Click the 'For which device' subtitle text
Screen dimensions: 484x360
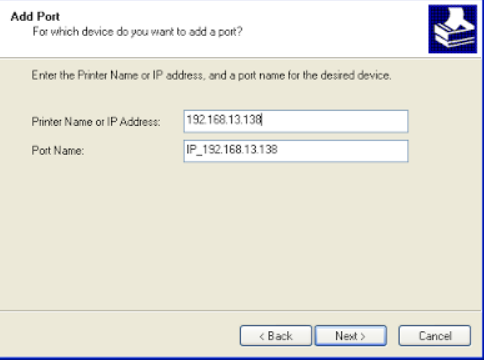(x=137, y=32)
